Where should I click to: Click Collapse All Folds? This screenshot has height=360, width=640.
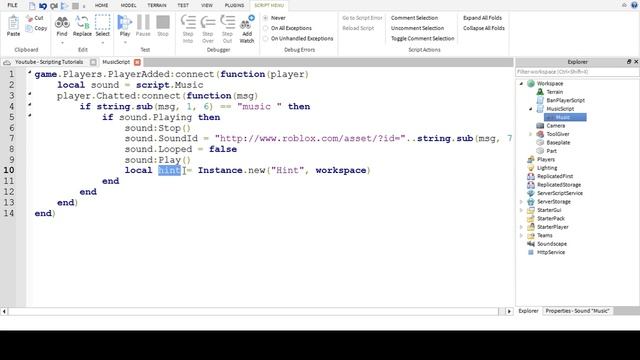[x=484, y=28]
